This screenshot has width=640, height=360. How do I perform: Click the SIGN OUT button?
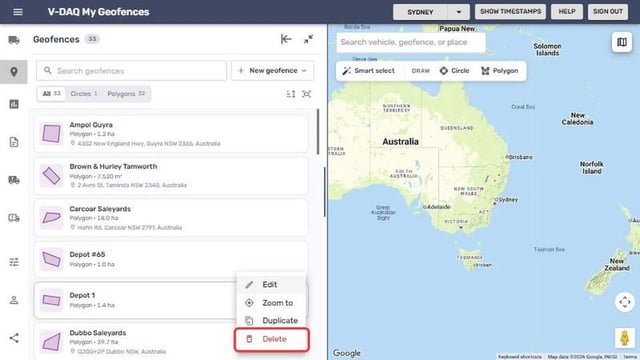pos(608,12)
